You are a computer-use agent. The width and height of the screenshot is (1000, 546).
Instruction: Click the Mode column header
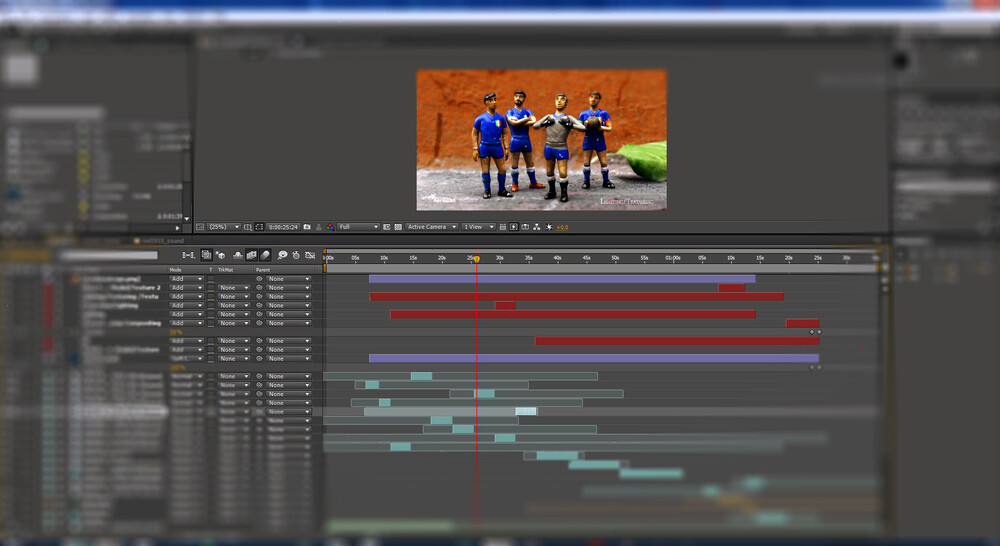[x=175, y=270]
